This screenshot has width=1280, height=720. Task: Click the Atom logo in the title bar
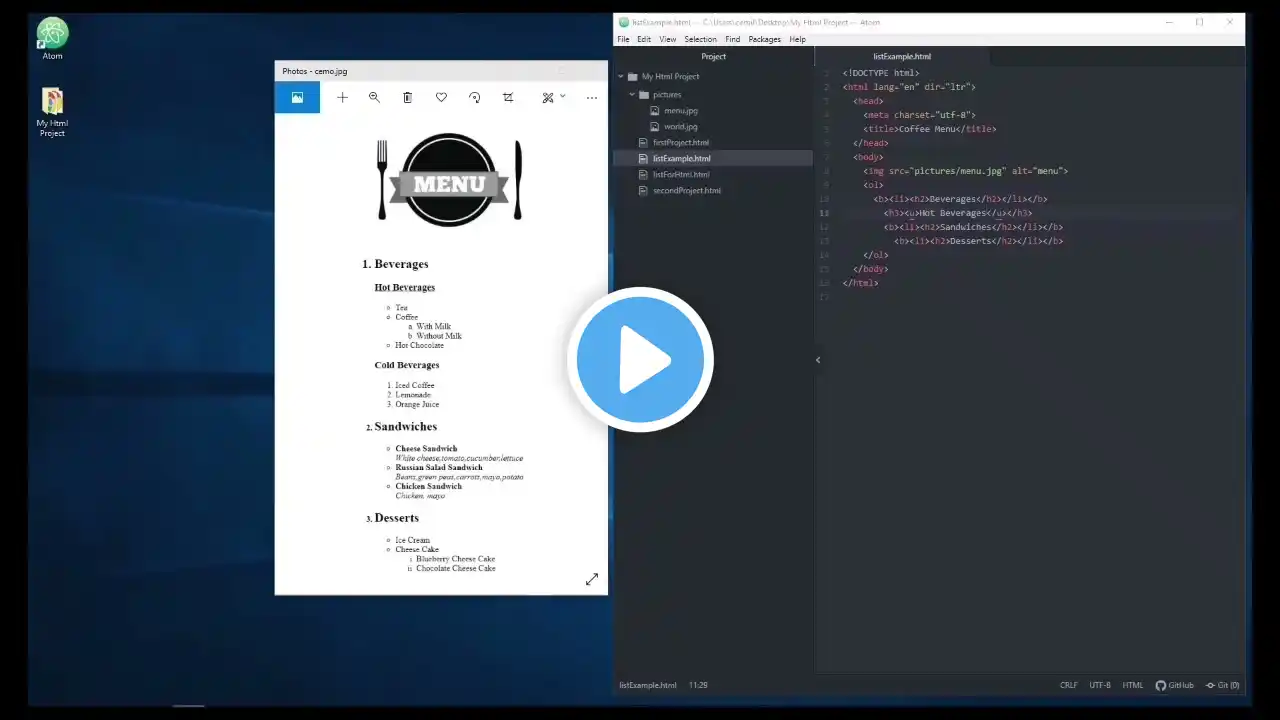(x=624, y=22)
